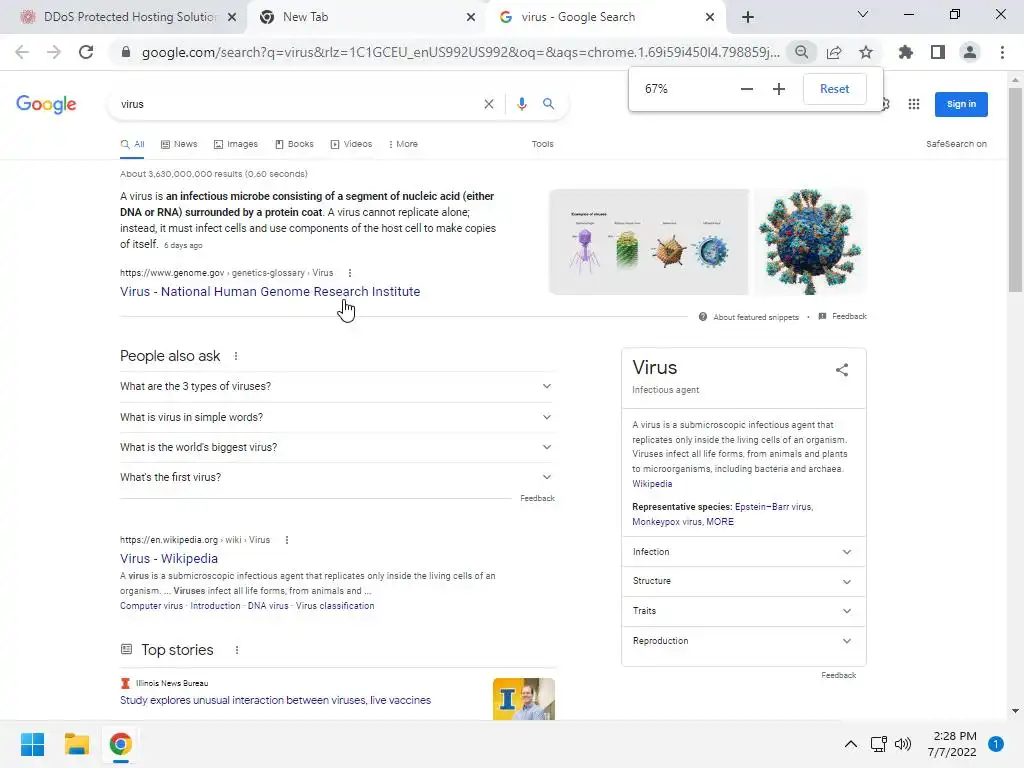Open search Tools
Image resolution: width=1024 pixels, height=768 pixels.
click(542, 144)
